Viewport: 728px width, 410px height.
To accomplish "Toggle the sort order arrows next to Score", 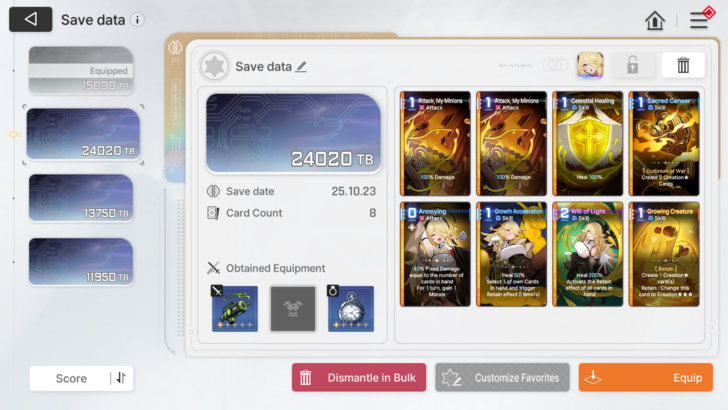I will 121,378.
